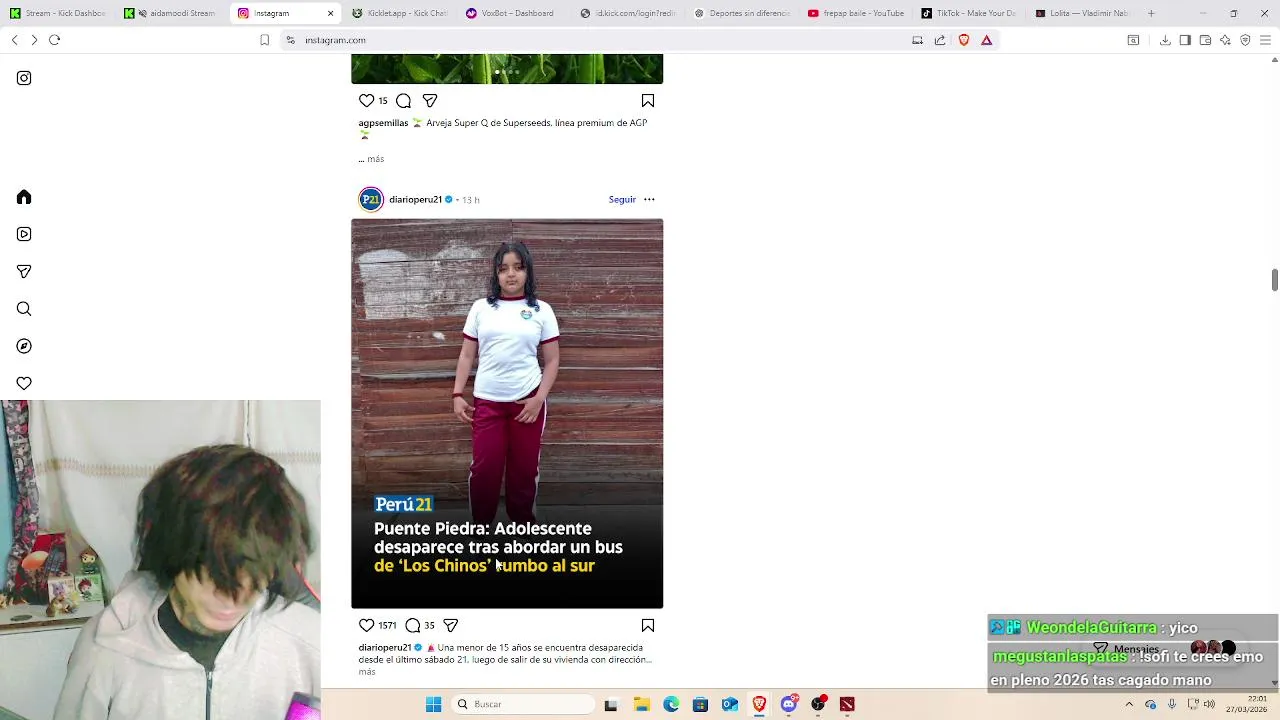Open the diarioperu21 profile picture
The image size is (1280, 720).
[371, 199]
